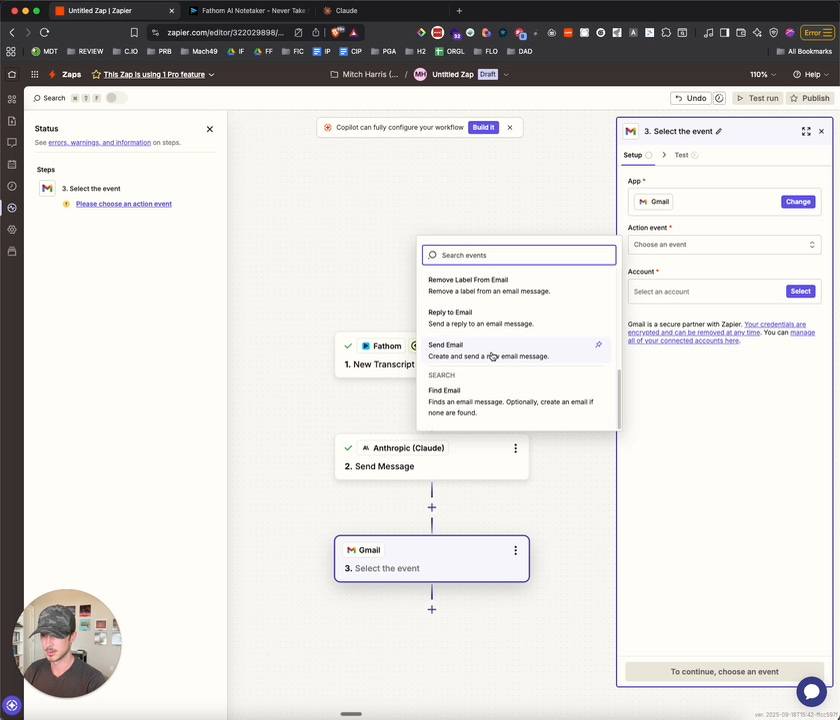Viewport: 840px width, 720px height.
Task: Open the All Bookmarks folder
Action: [x=804, y=51]
